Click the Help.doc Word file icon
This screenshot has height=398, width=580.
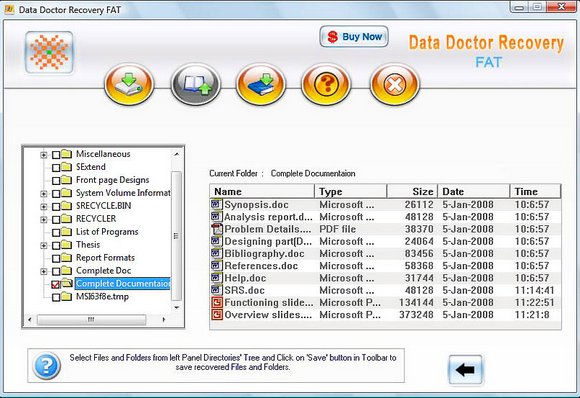[216, 278]
